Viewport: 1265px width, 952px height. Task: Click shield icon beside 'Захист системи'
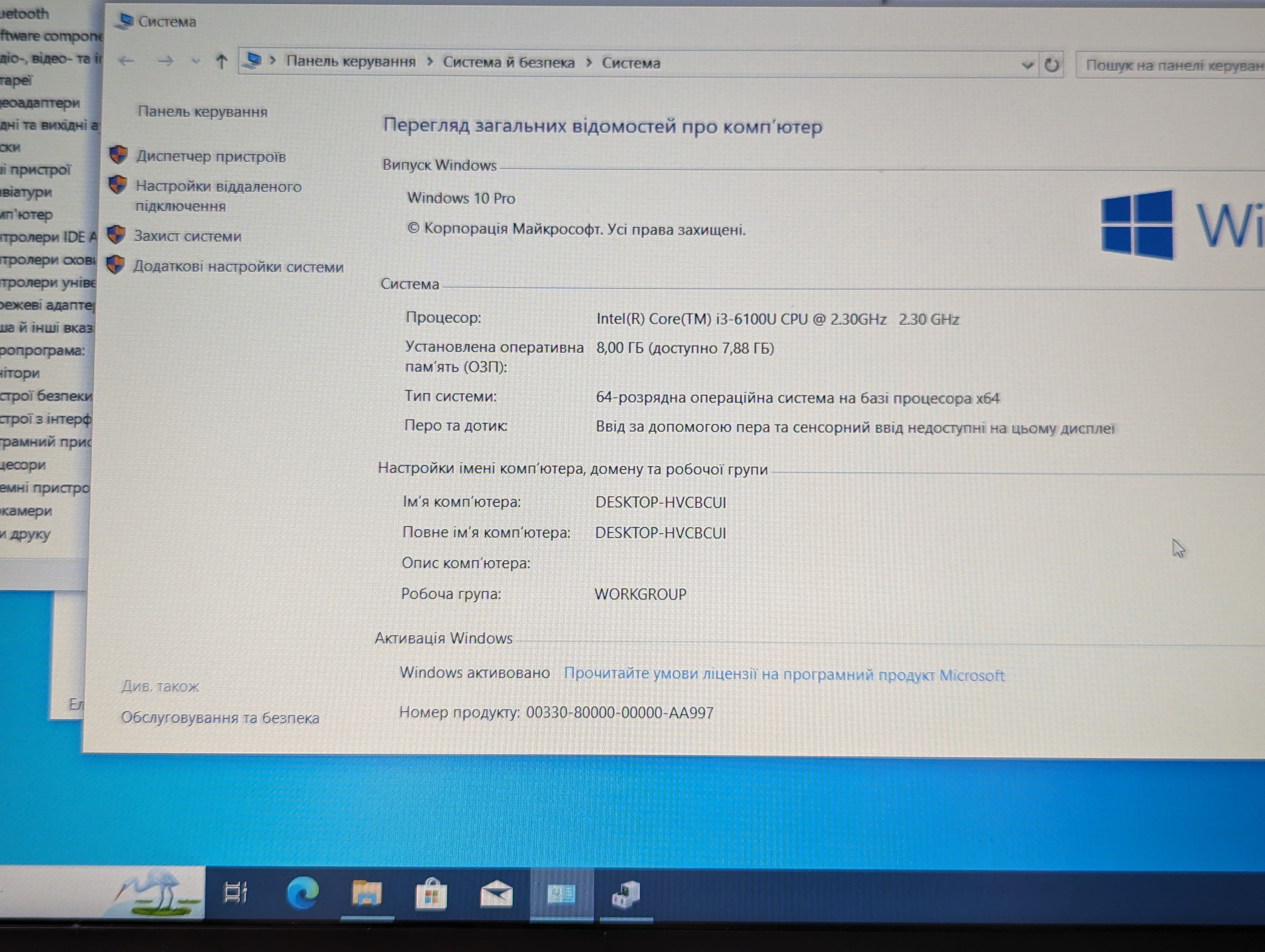[x=116, y=234]
